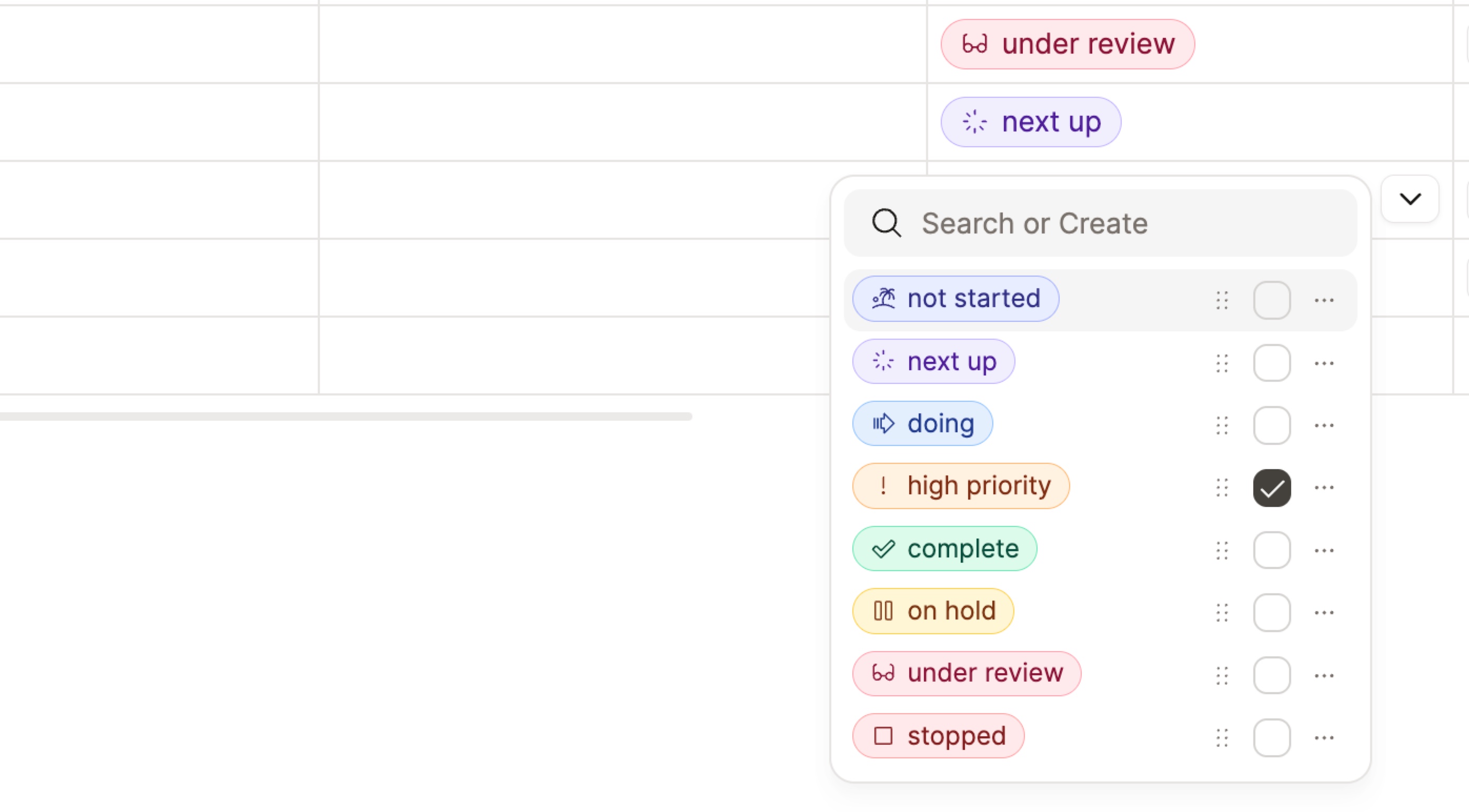The image size is (1469, 812).
Task: Open three-dot menu for next up option
Action: [1324, 363]
